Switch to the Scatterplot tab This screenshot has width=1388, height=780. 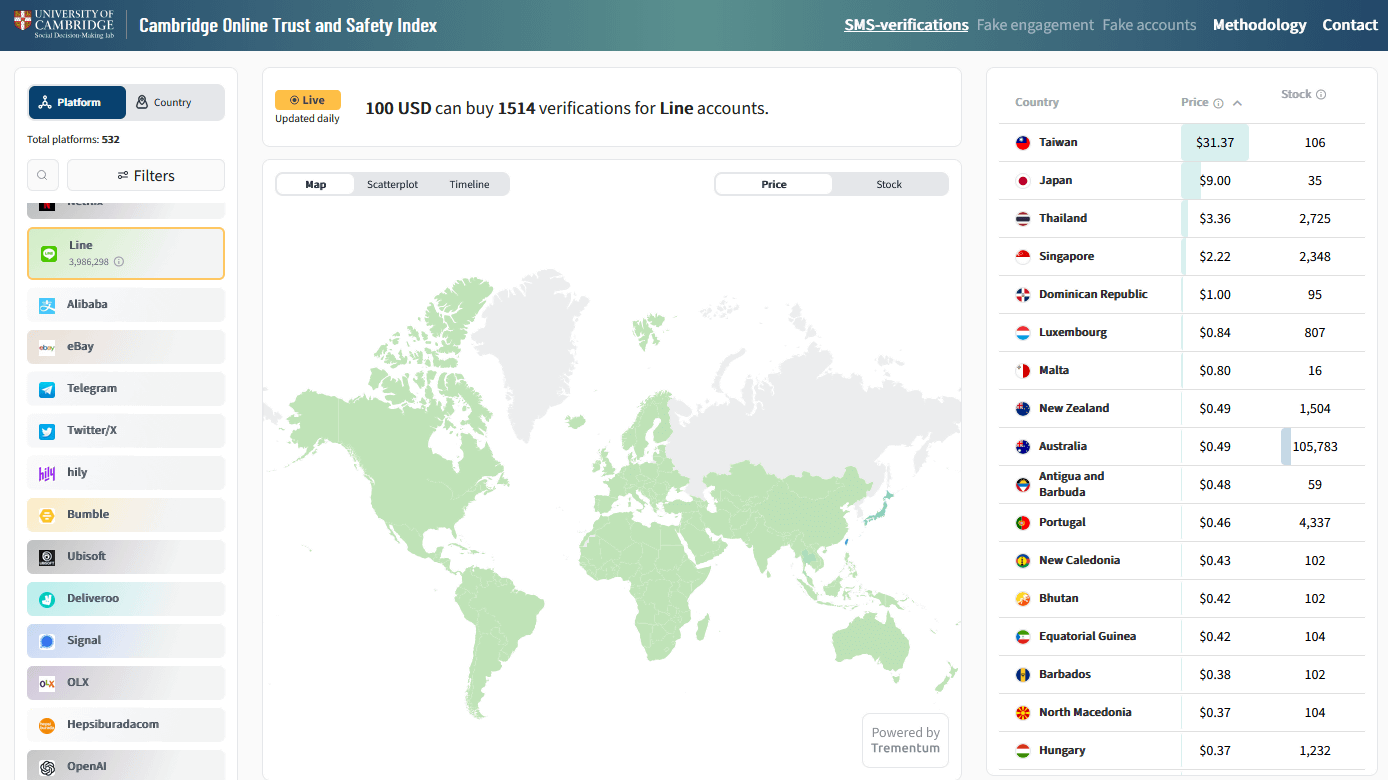click(x=392, y=184)
